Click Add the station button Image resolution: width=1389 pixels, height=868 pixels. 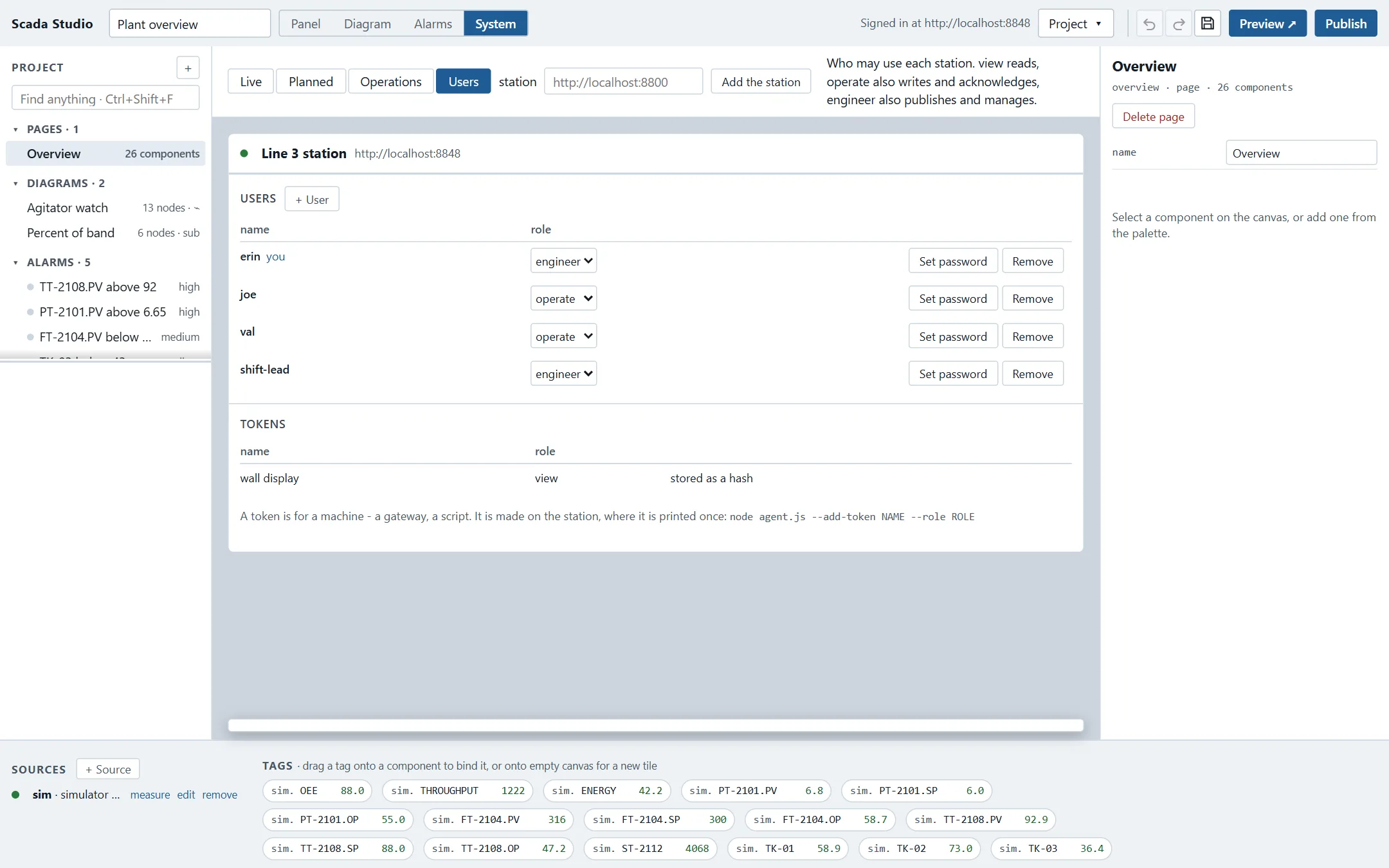point(761,82)
